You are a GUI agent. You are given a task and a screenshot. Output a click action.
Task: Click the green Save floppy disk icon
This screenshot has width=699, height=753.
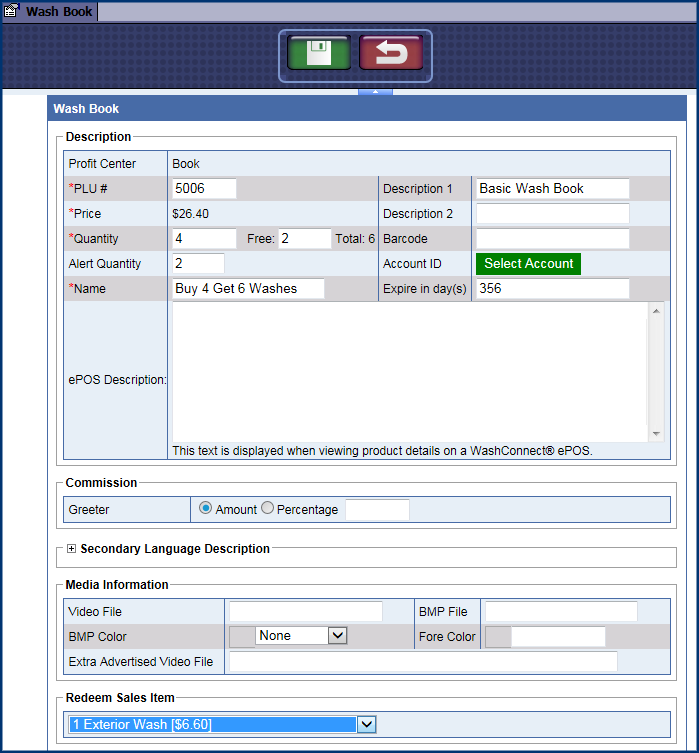[318, 53]
